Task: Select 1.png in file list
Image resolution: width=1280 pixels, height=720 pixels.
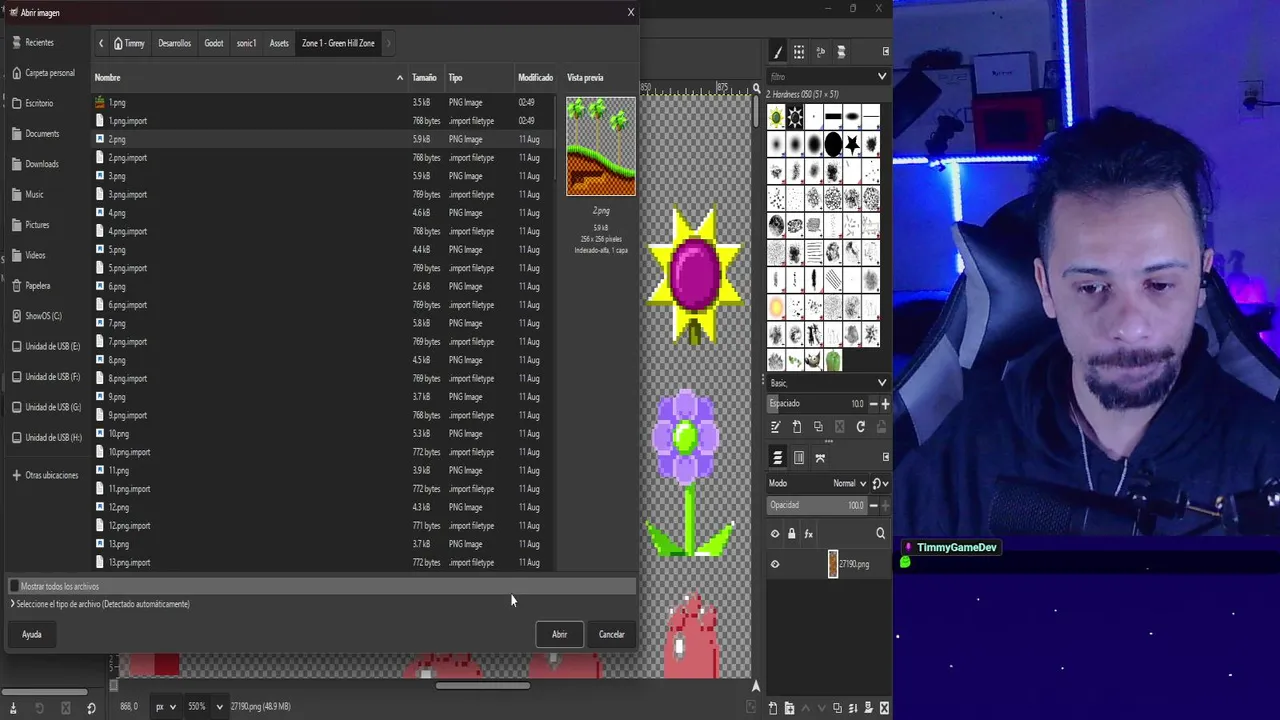Action: pos(323,103)
